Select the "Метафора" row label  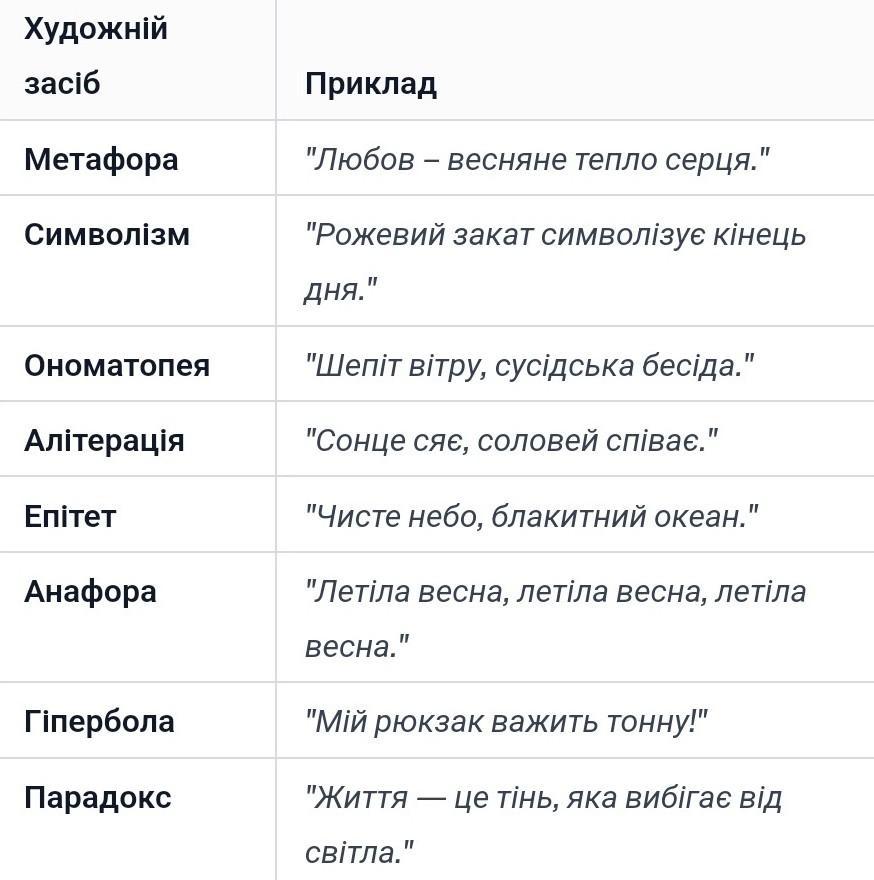101,159
